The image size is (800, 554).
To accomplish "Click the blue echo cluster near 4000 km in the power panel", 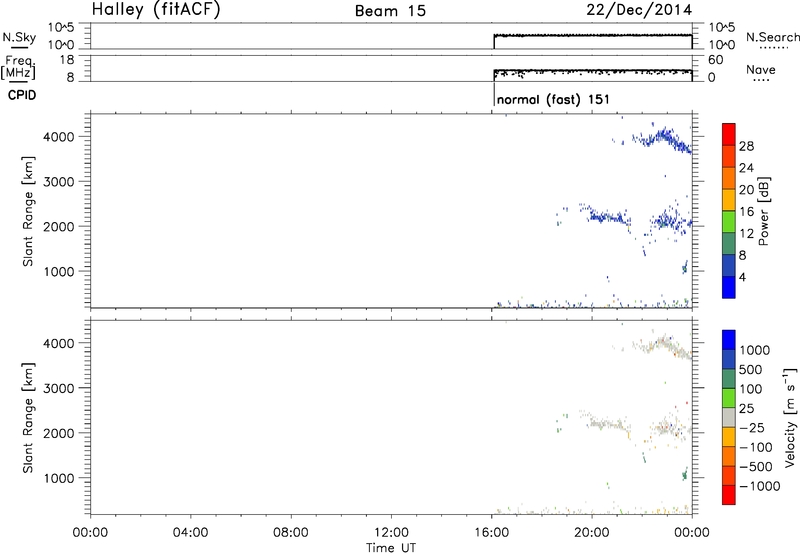I will [x=662, y=139].
